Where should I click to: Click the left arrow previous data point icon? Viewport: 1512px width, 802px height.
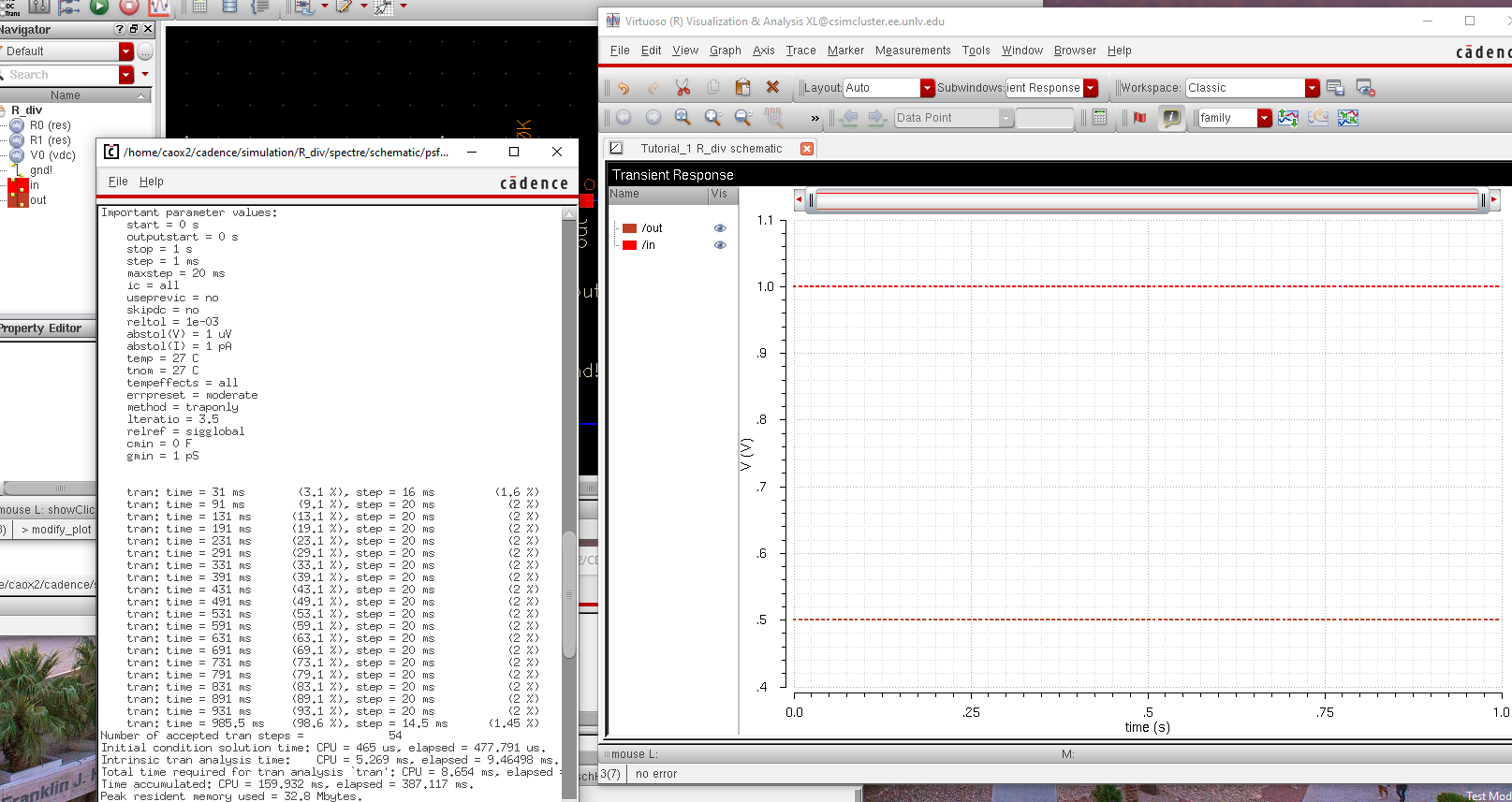(849, 118)
